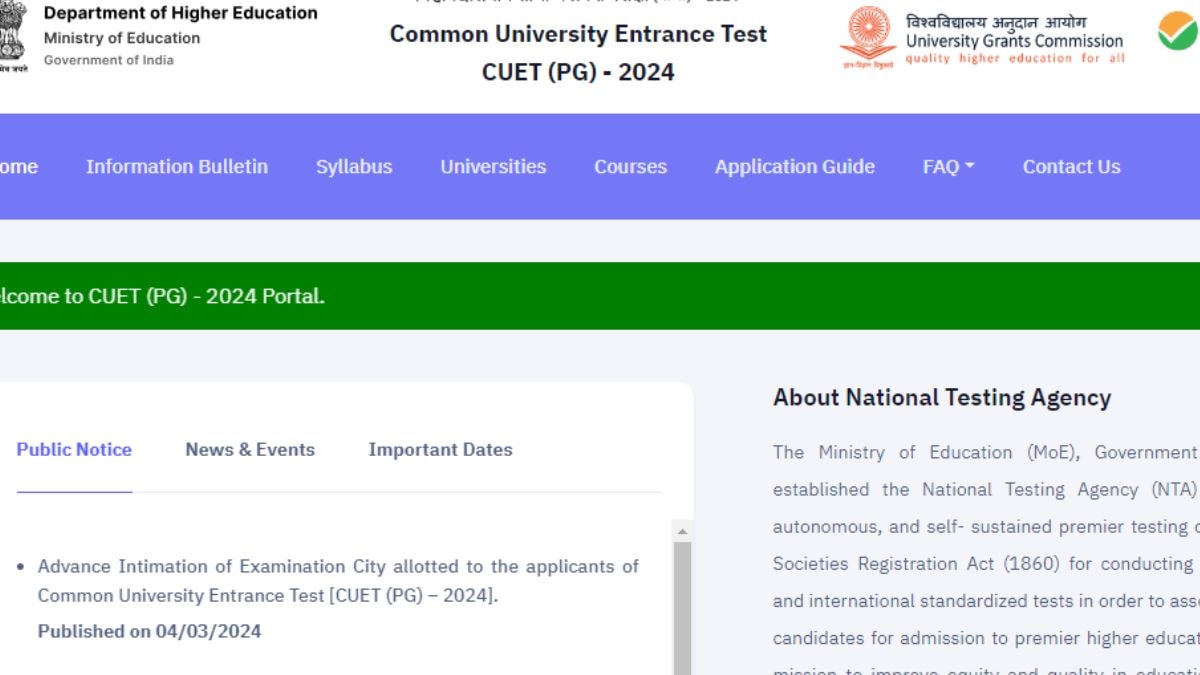Click the Department of Higher Education logo block

click(x=160, y=35)
